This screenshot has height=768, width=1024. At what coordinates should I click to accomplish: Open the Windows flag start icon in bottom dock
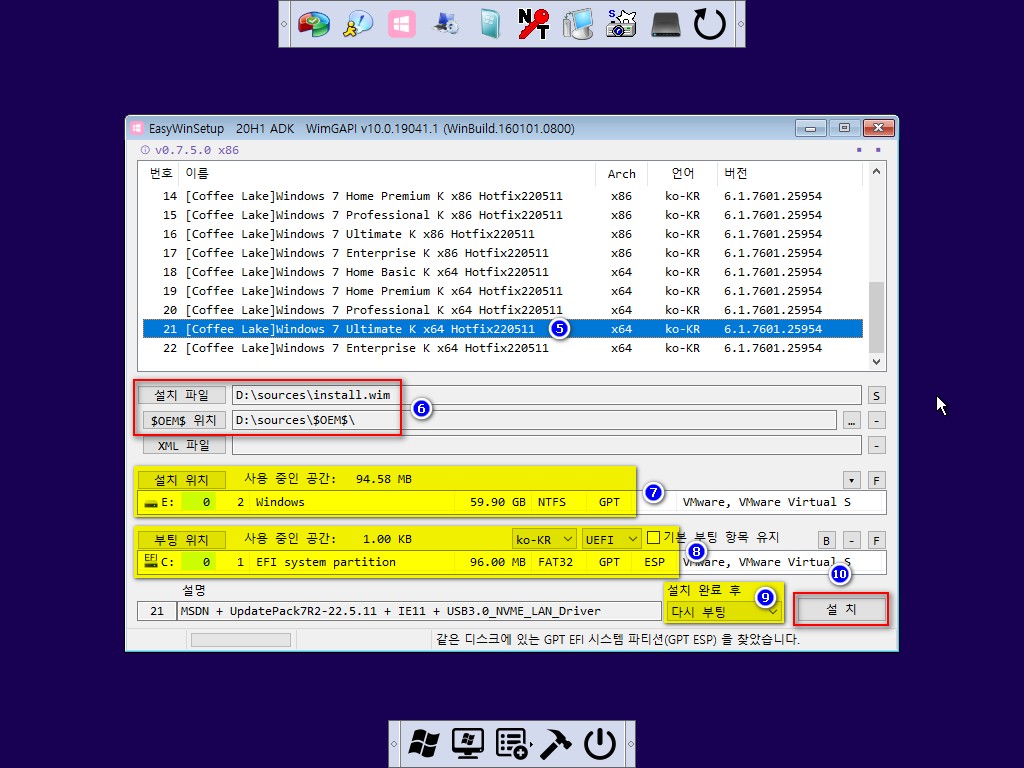(x=424, y=743)
